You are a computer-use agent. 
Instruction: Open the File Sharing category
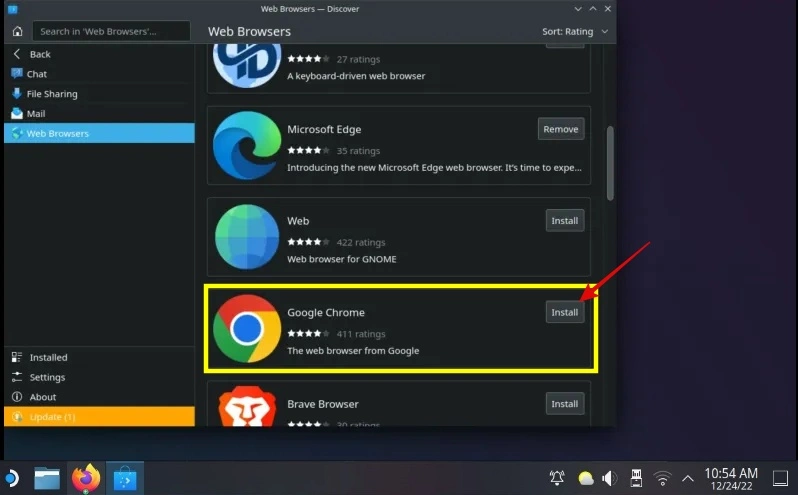[99, 94]
